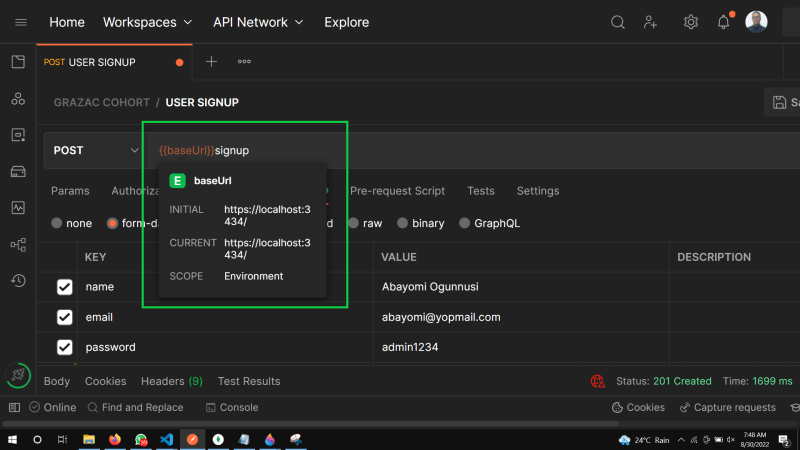Click the request URL field

(x=474, y=151)
